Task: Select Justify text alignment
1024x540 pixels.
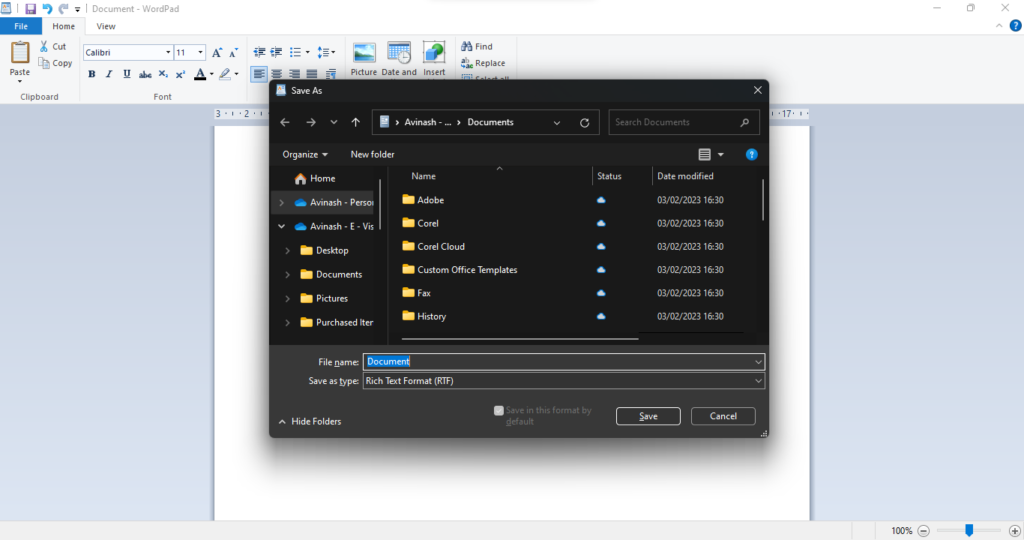Action: [312, 74]
